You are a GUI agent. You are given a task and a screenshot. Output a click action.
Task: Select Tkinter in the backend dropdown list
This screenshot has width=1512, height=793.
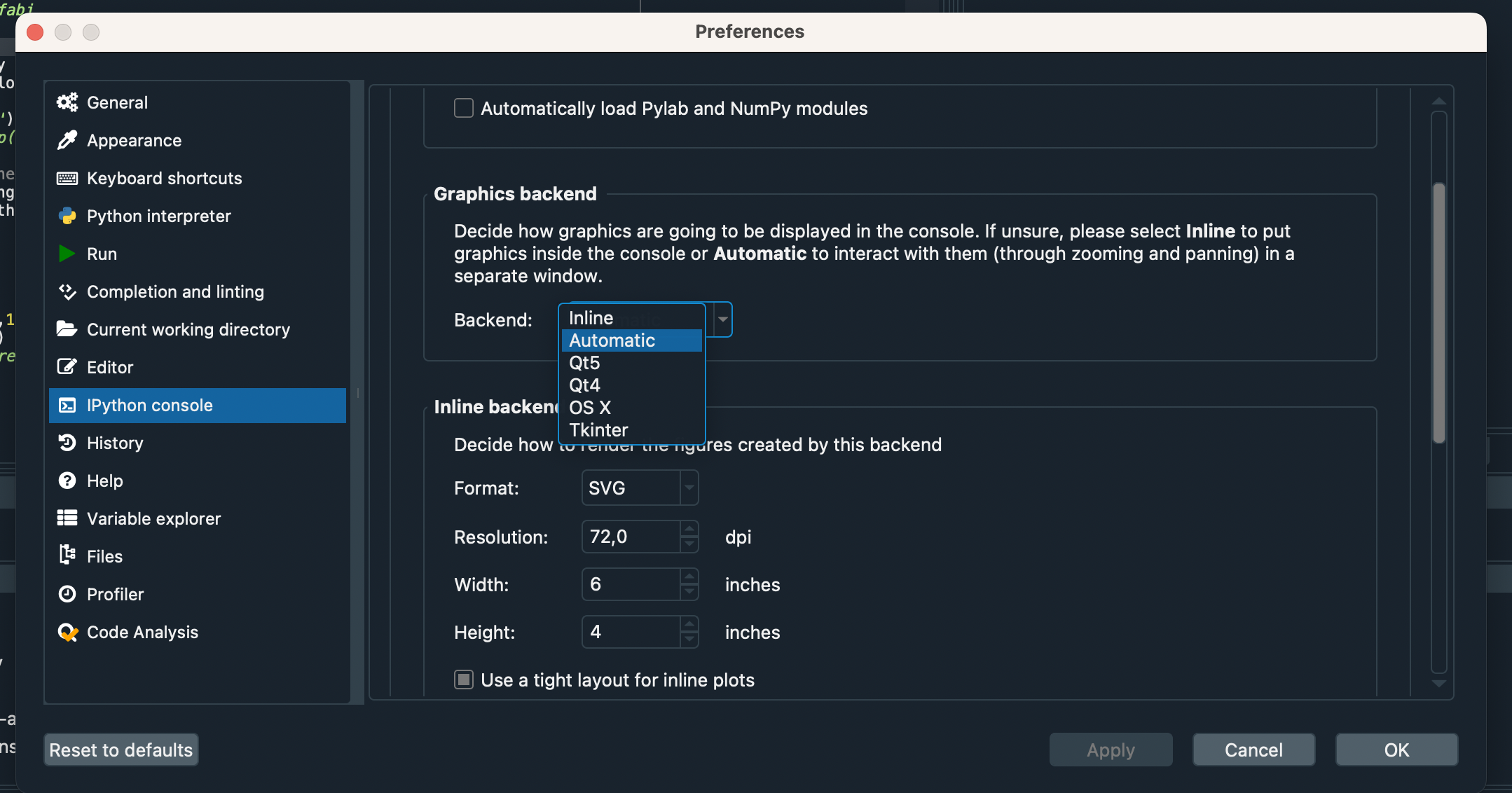click(x=598, y=430)
